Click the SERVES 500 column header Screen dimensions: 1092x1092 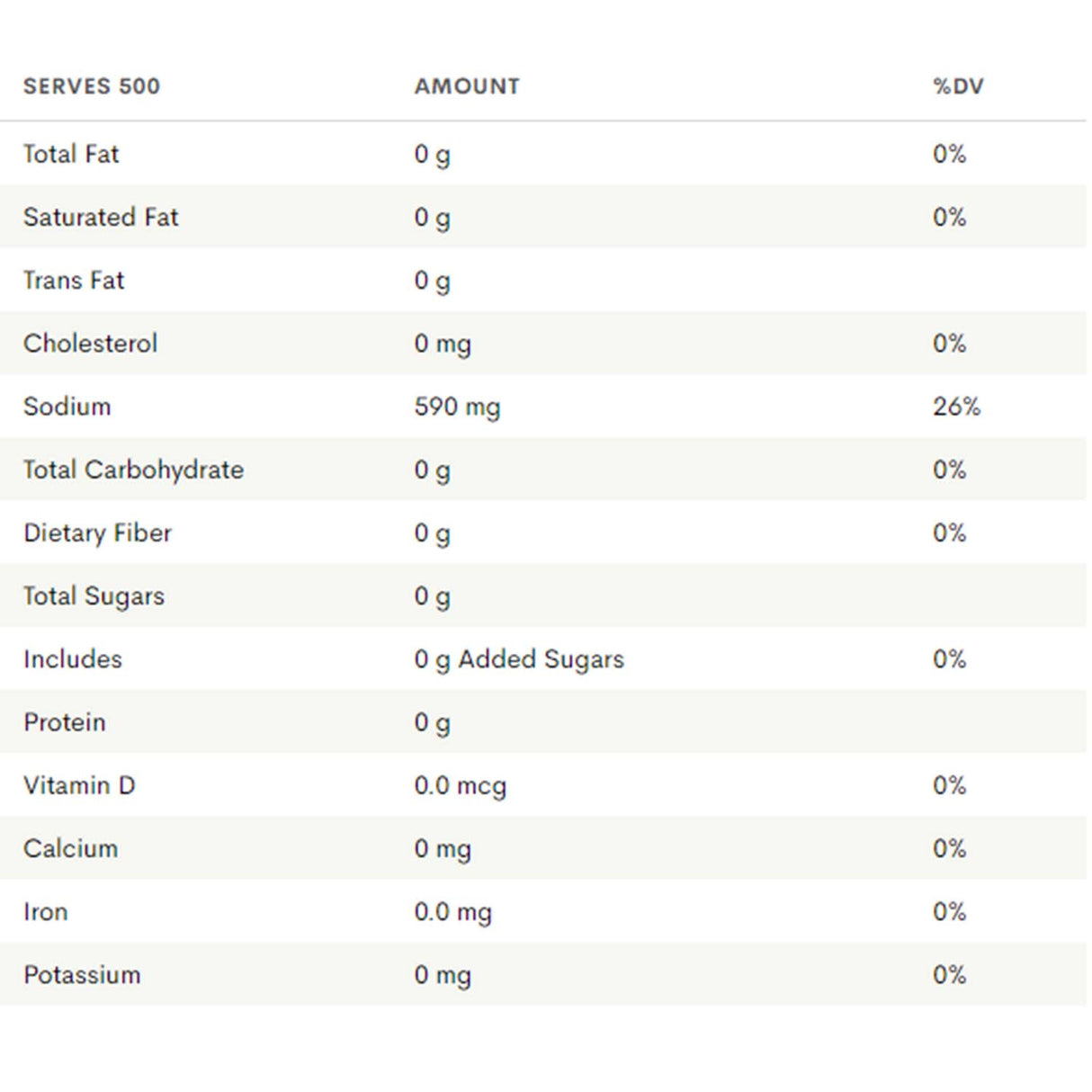92,86
